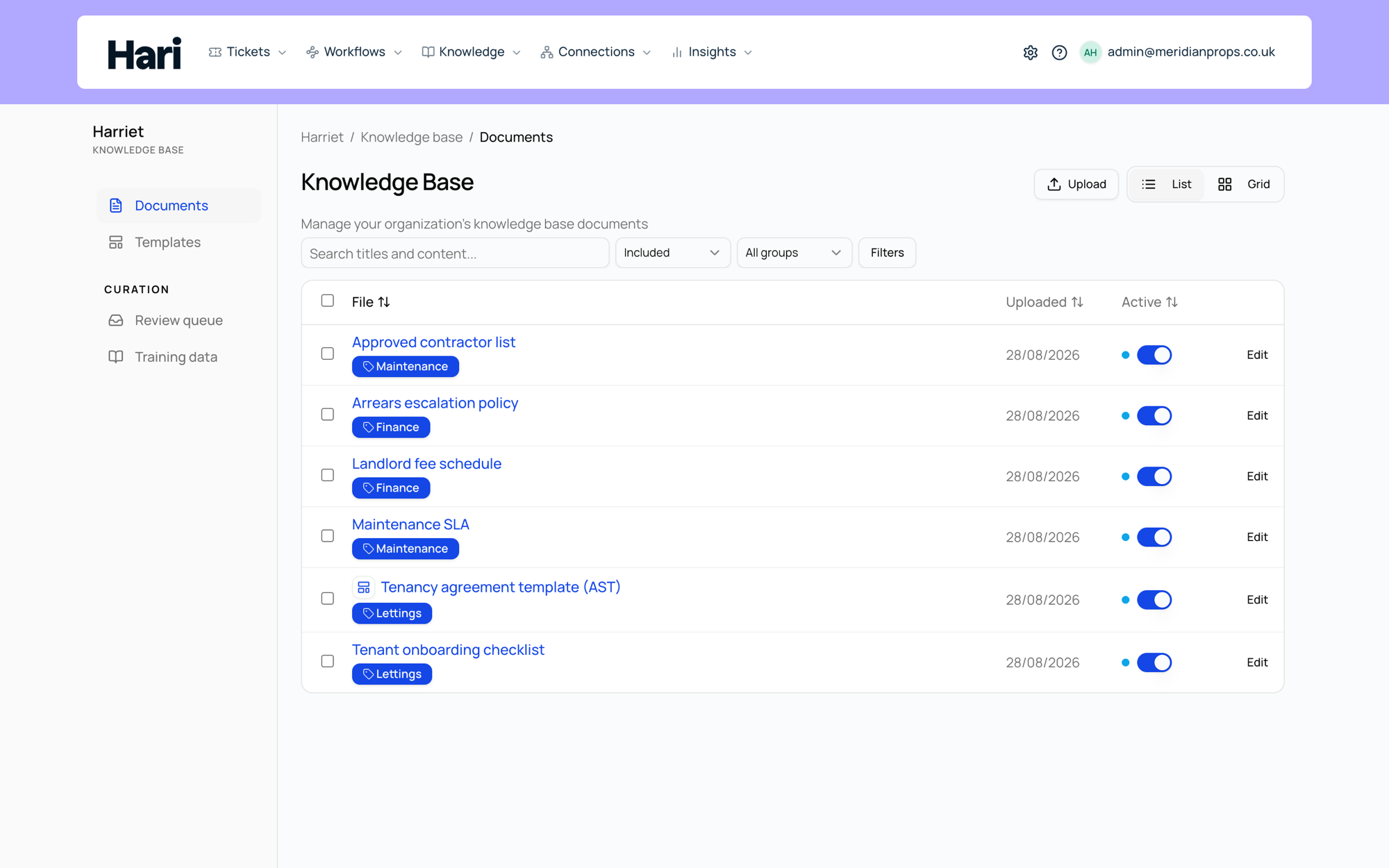Click the Insights bar chart icon
This screenshot has width=1389, height=868.
pyautogui.click(x=677, y=52)
